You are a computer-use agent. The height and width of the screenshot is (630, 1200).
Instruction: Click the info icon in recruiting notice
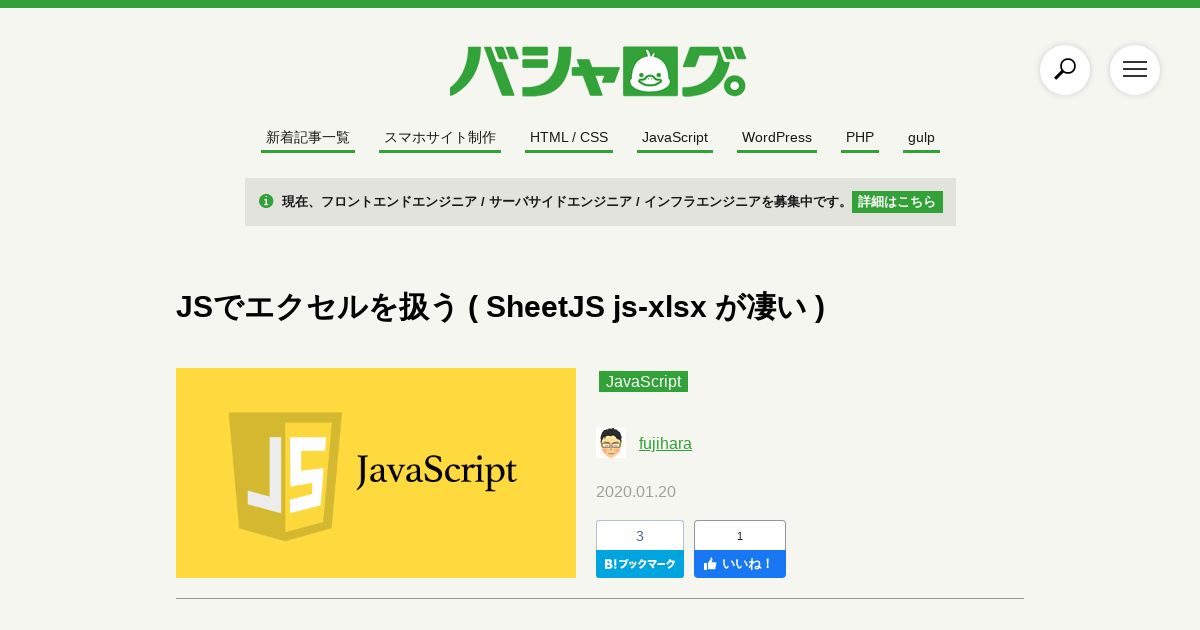coord(266,201)
